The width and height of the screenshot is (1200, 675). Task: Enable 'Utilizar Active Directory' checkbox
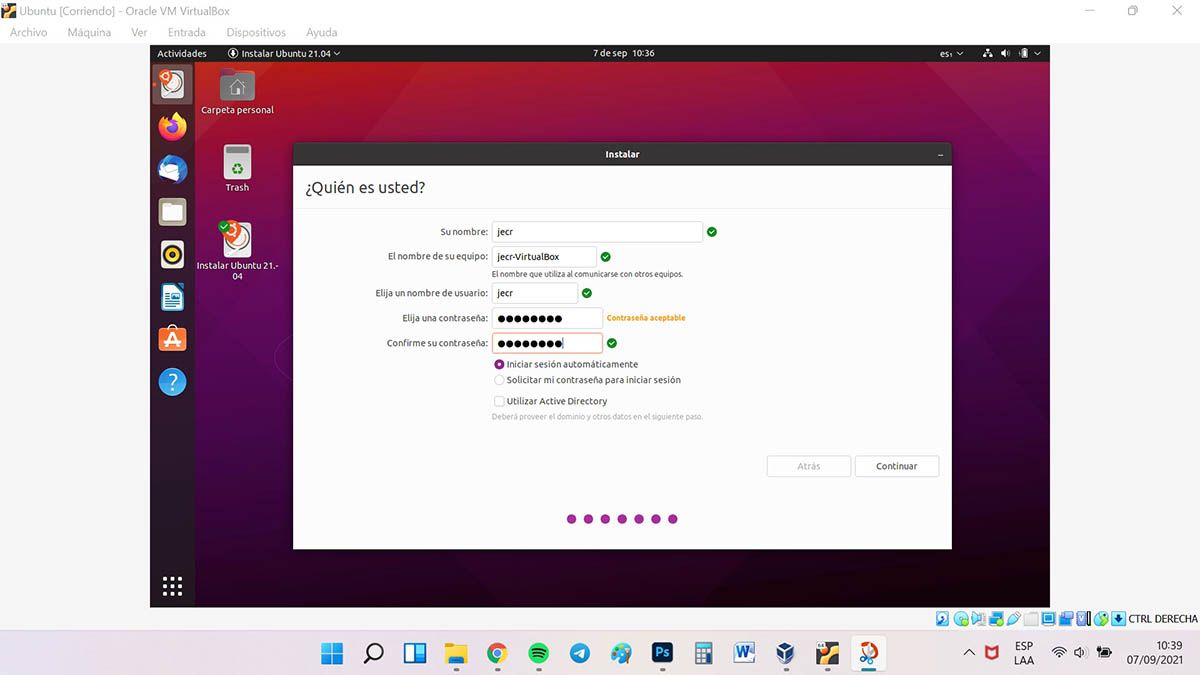tap(499, 401)
